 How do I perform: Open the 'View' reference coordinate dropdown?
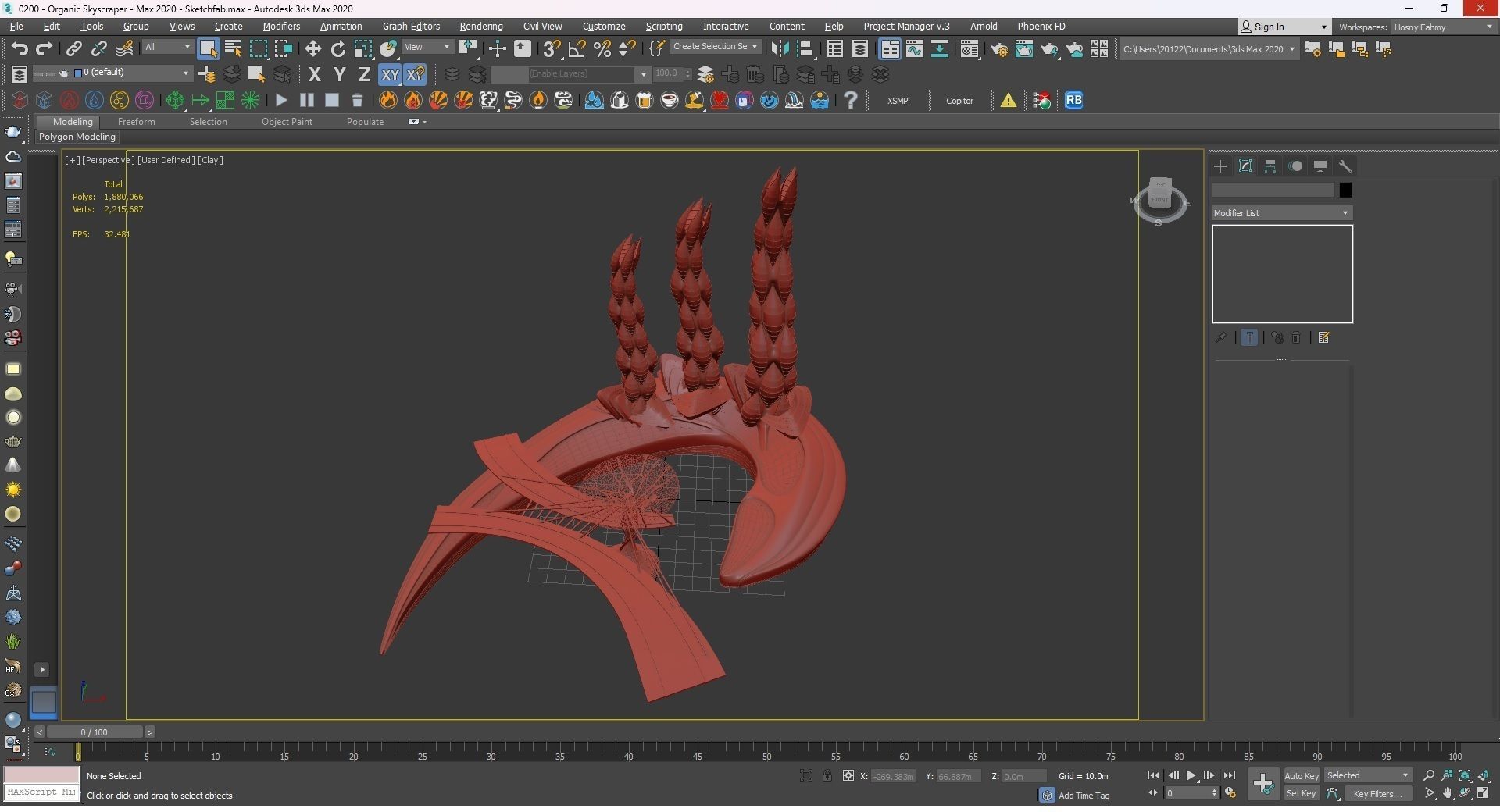tap(427, 48)
